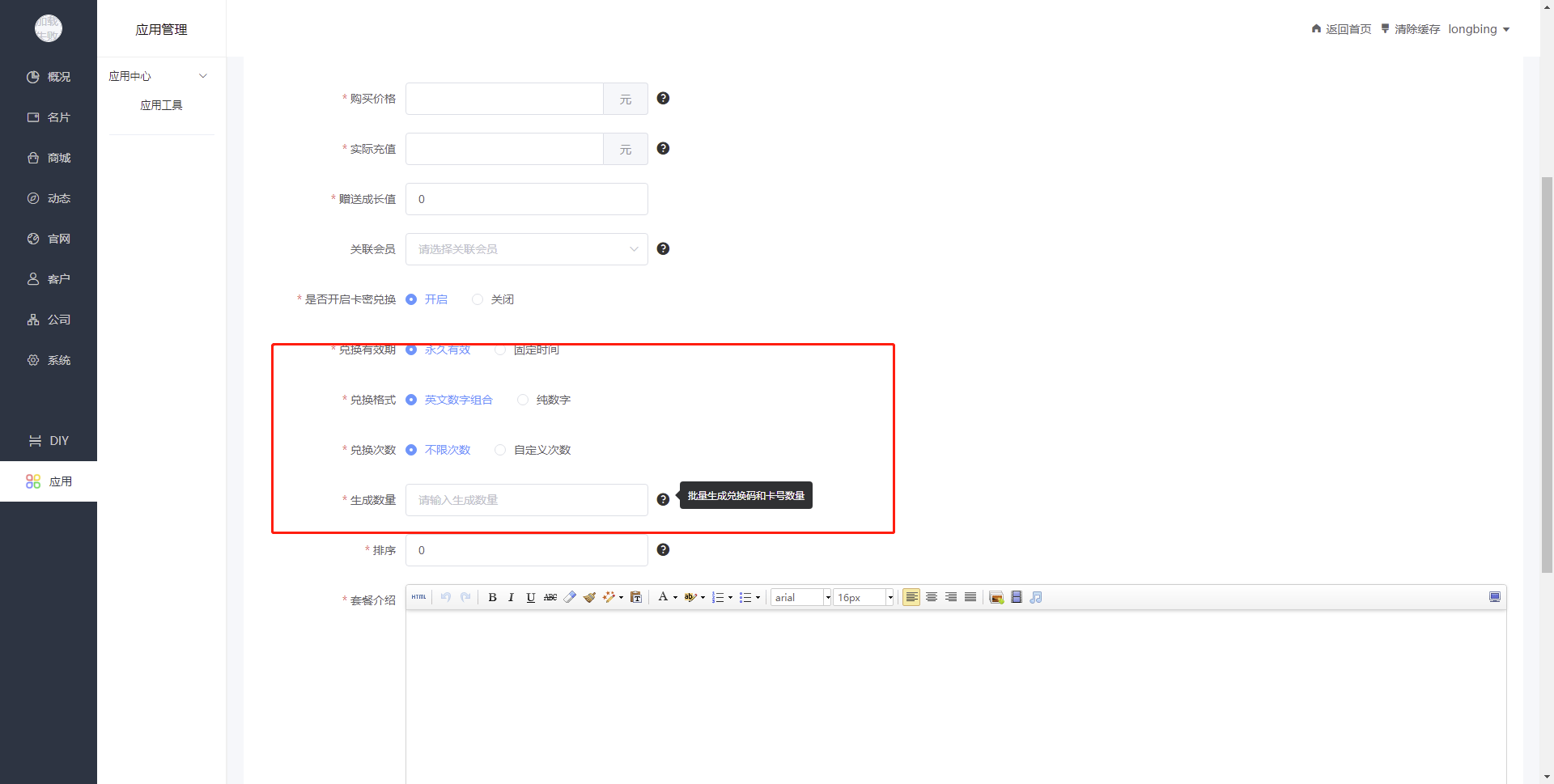Screen dimensions: 1554x784
Task: Click 返回首页 link
Action: coord(1341,29)
